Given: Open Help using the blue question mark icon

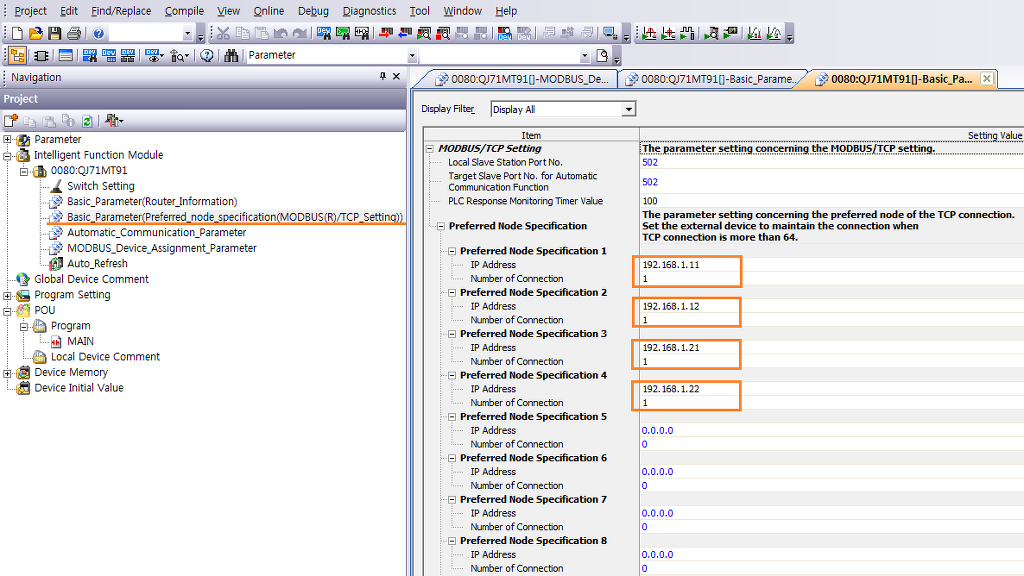Looking at the screenshot, I should (x=99, y=33).
